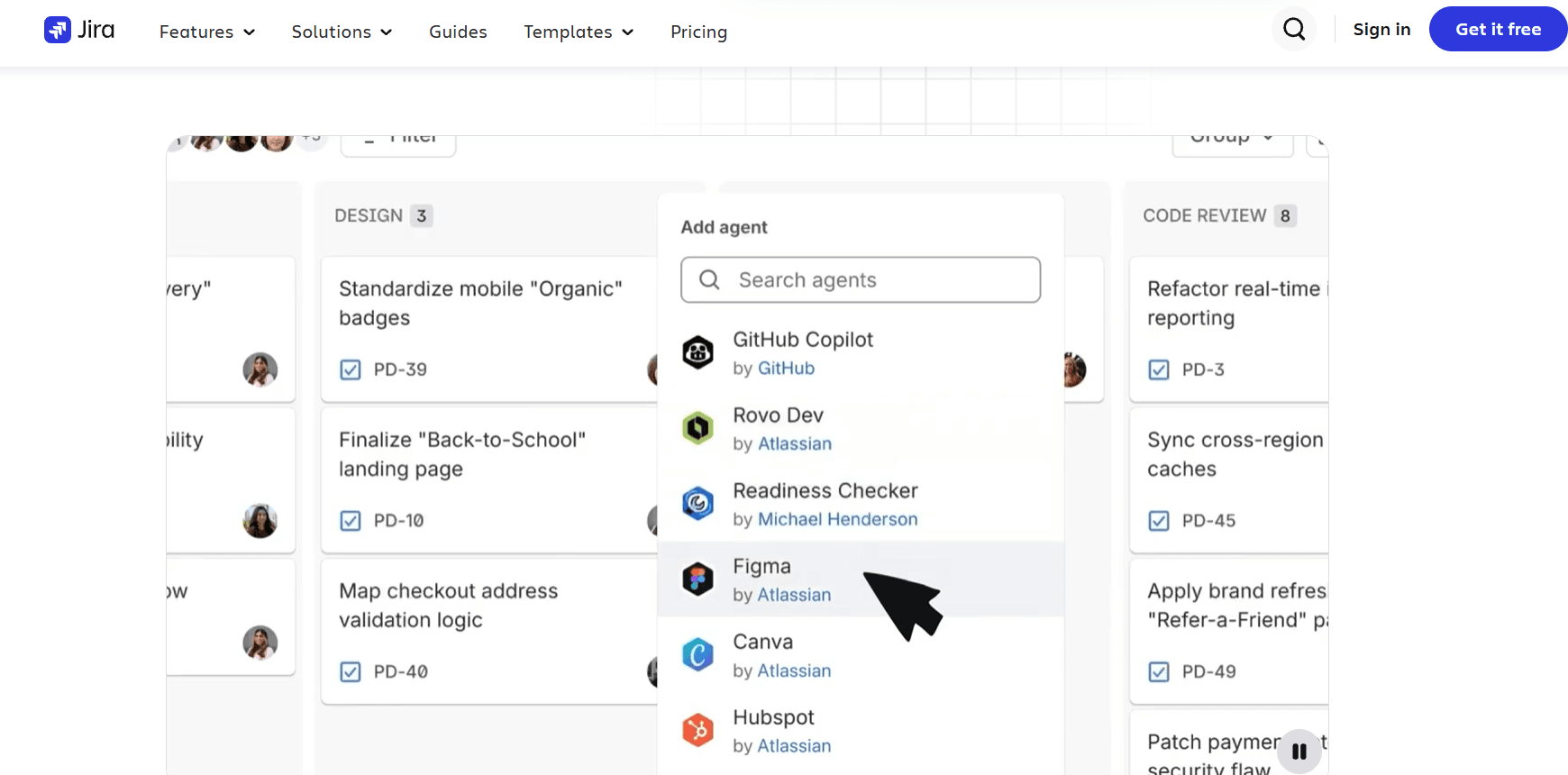Click the task type icon beside PD-39

click(x=351, y=369)
